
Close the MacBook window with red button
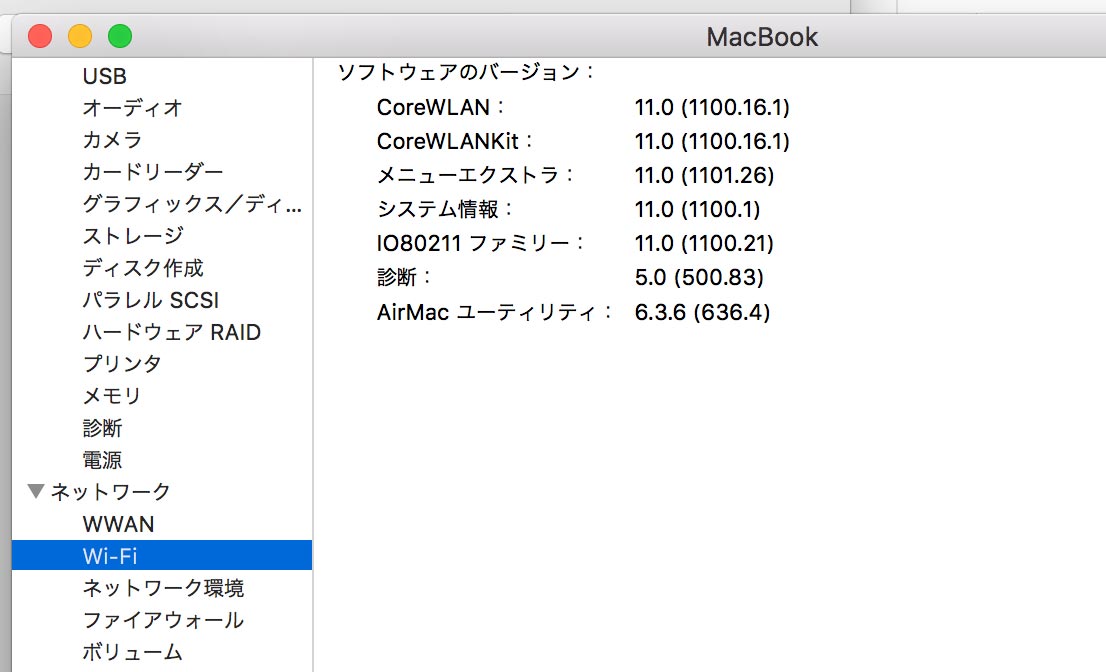coord(40,36)
